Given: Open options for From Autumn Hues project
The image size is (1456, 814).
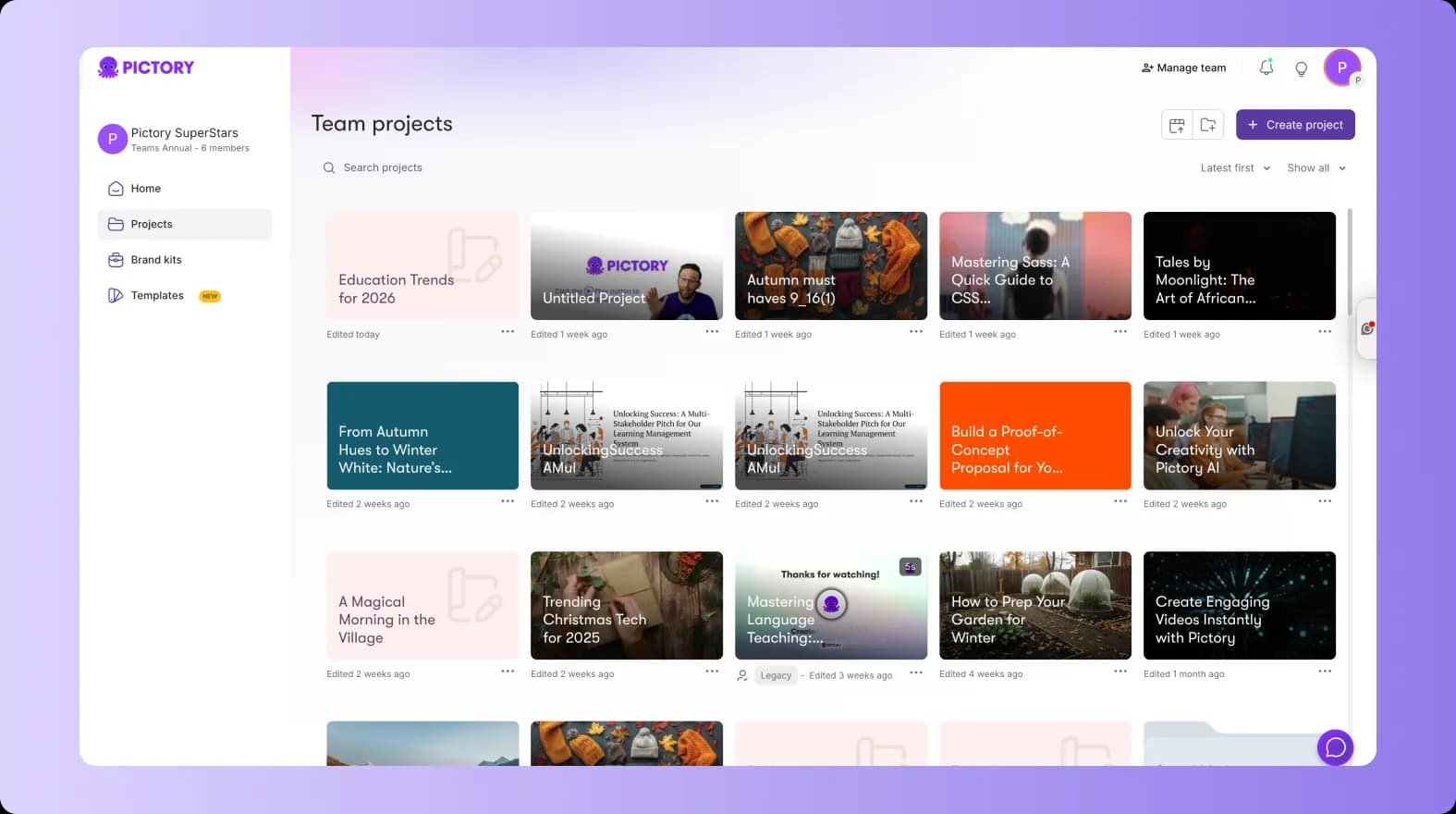Looking at the screenshot, I should (x=508, y=501).
